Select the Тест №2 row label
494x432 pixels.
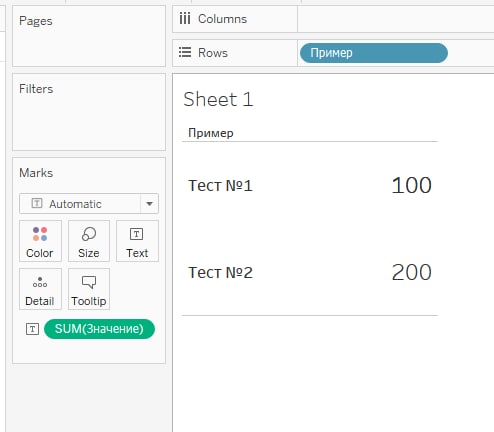coord(220,272)
